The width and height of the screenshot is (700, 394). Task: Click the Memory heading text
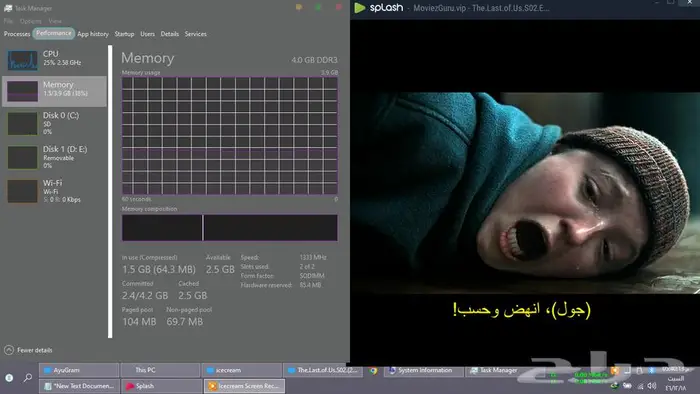coord(148,58)
